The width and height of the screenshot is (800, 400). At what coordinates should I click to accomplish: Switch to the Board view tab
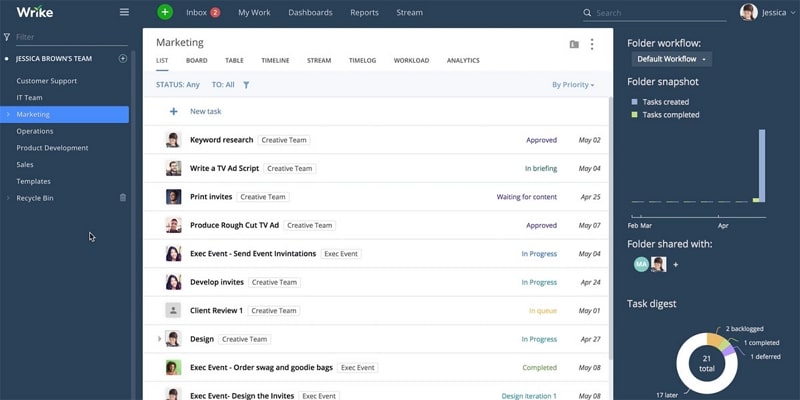tap(196, 60)
